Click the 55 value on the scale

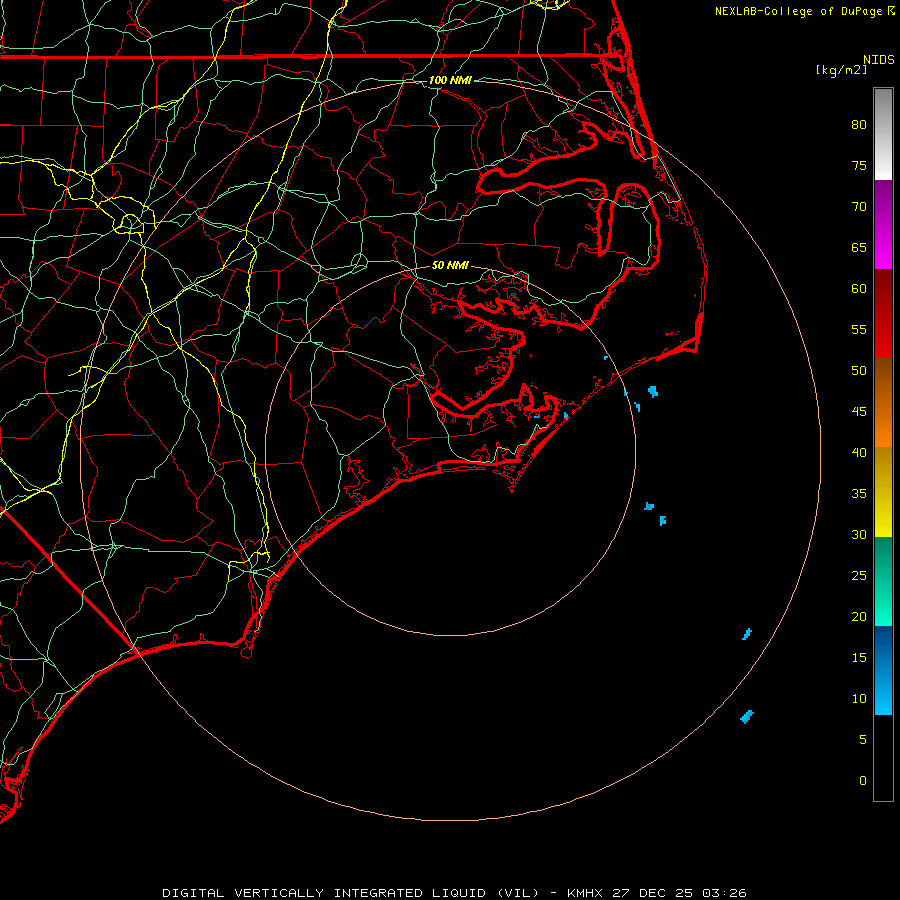coord(859,329)
